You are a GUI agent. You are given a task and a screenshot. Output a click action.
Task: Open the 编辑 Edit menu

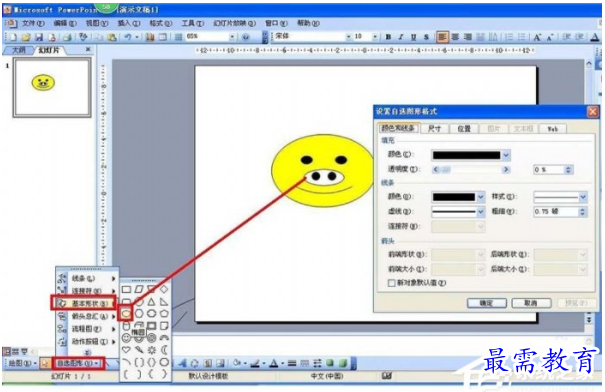65,23
